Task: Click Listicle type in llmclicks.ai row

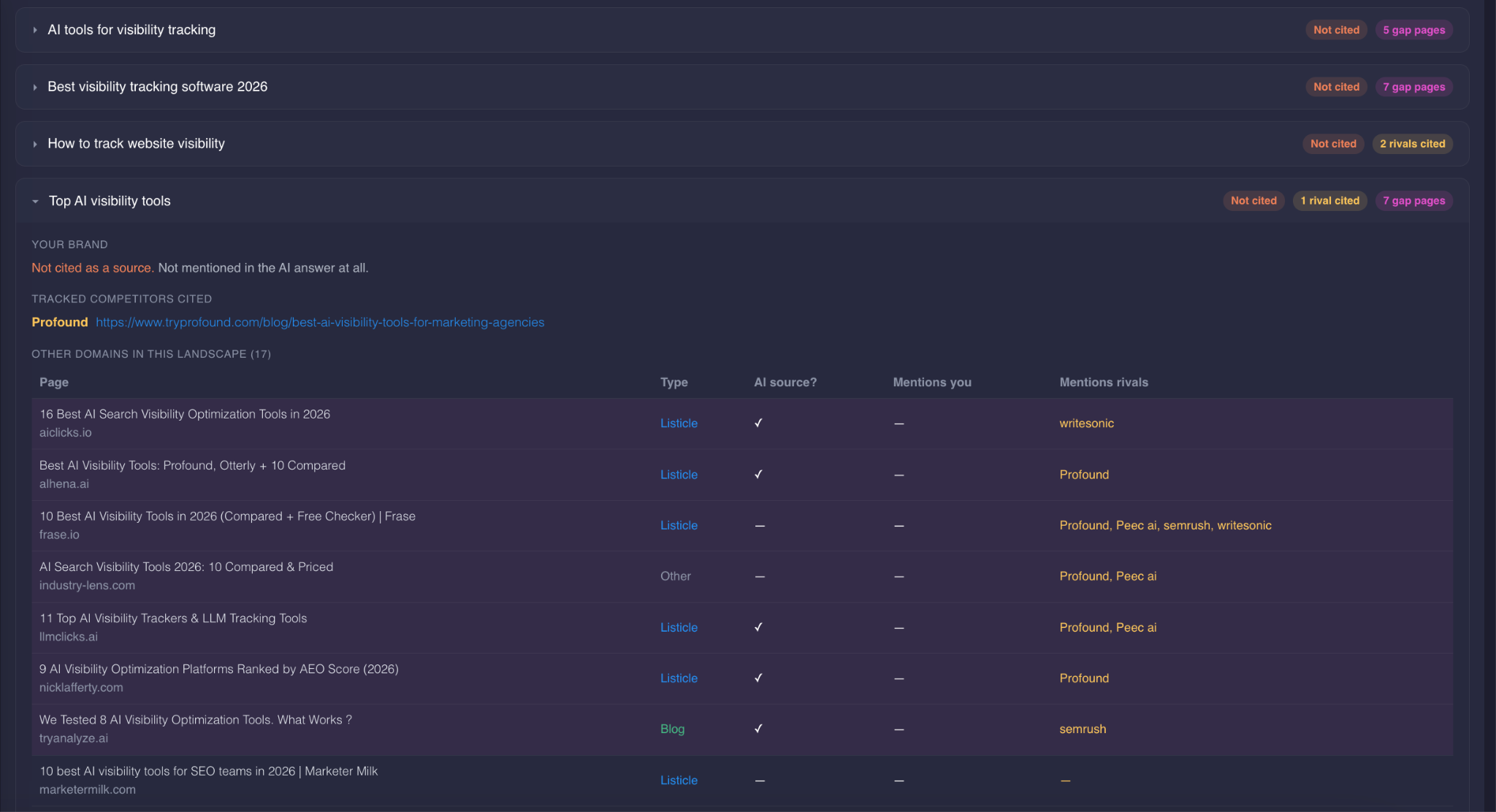Action: pyautogui.click(x=679, y=627)
